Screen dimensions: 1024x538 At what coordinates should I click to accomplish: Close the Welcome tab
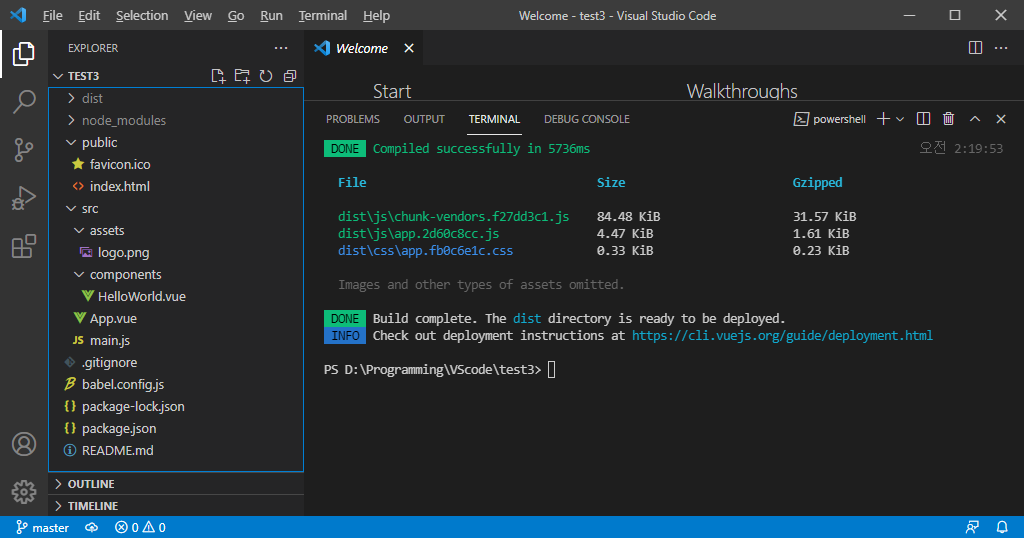[x=409, y=48]
